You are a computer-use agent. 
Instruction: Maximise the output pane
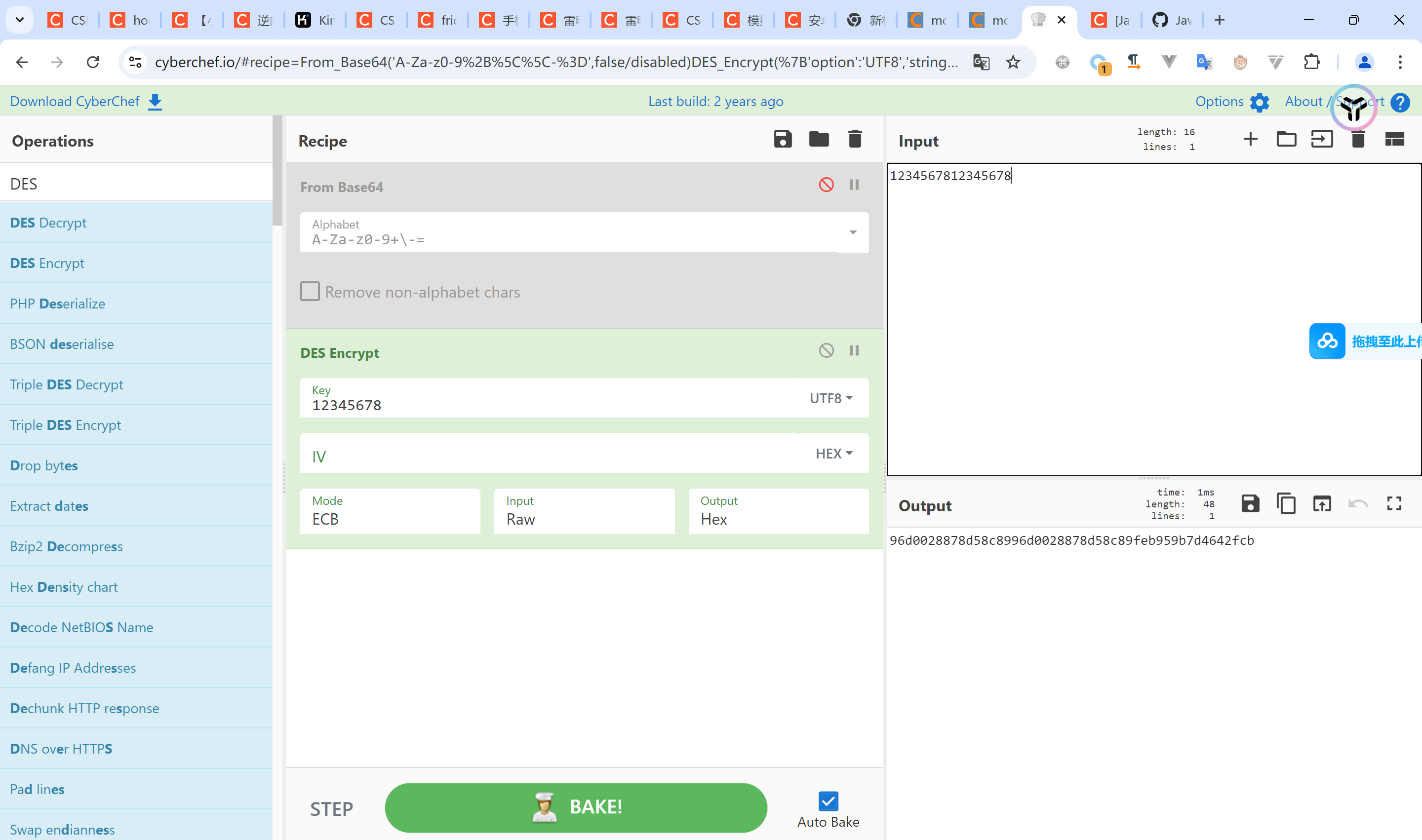pyautogui.click(x=1394, y=504)
